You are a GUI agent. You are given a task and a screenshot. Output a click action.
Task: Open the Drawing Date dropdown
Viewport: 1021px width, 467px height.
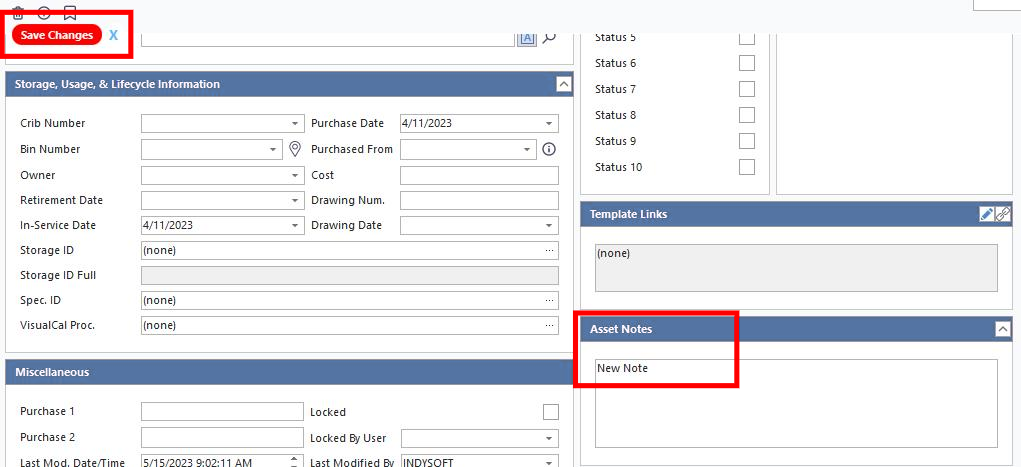point(550,225)
